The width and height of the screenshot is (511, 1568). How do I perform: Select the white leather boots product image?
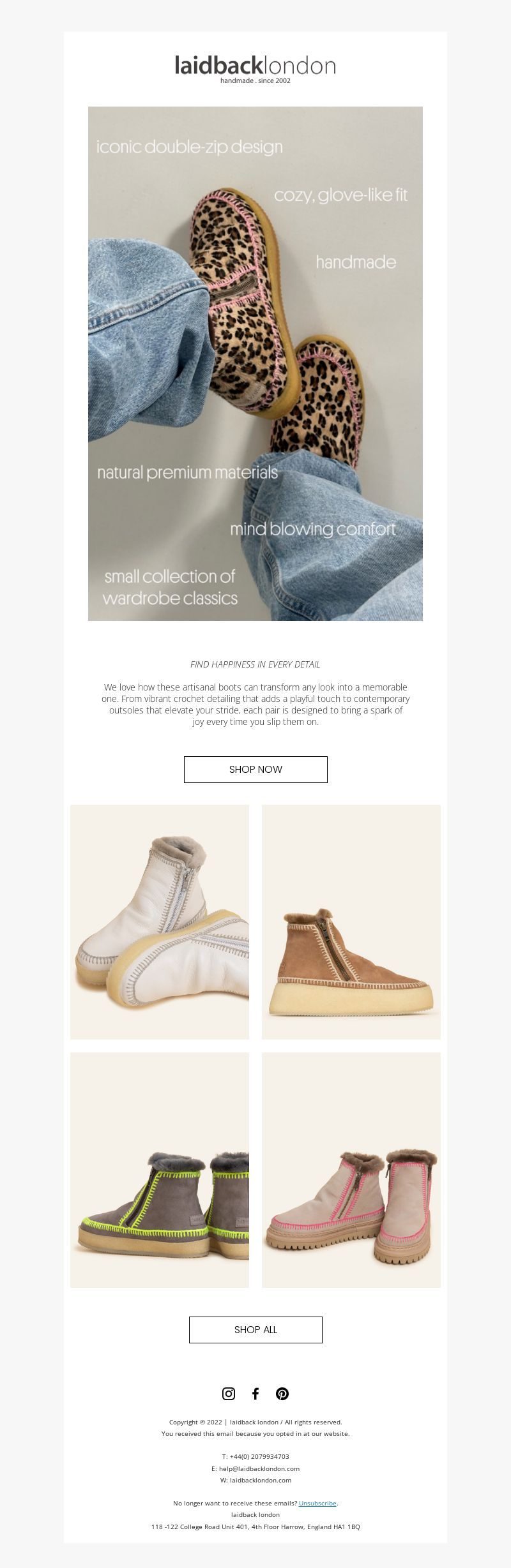[x=160, y=922]
